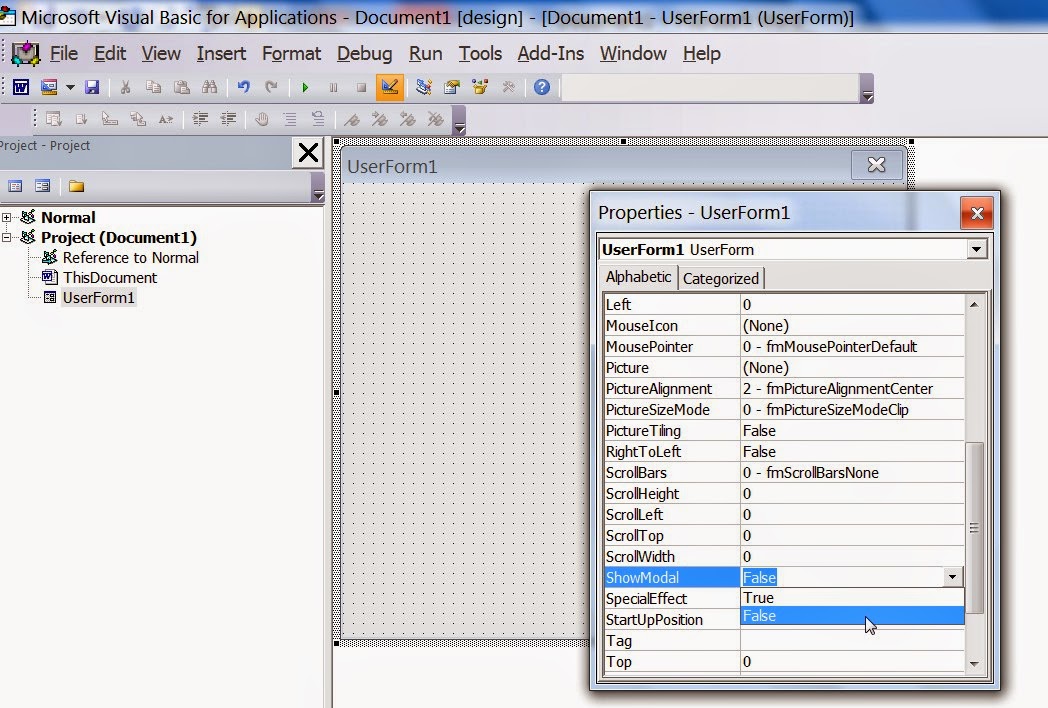Select the View Code icon in Project Explorer
This screenshot has height=708, width=1048.
point(16,185)
